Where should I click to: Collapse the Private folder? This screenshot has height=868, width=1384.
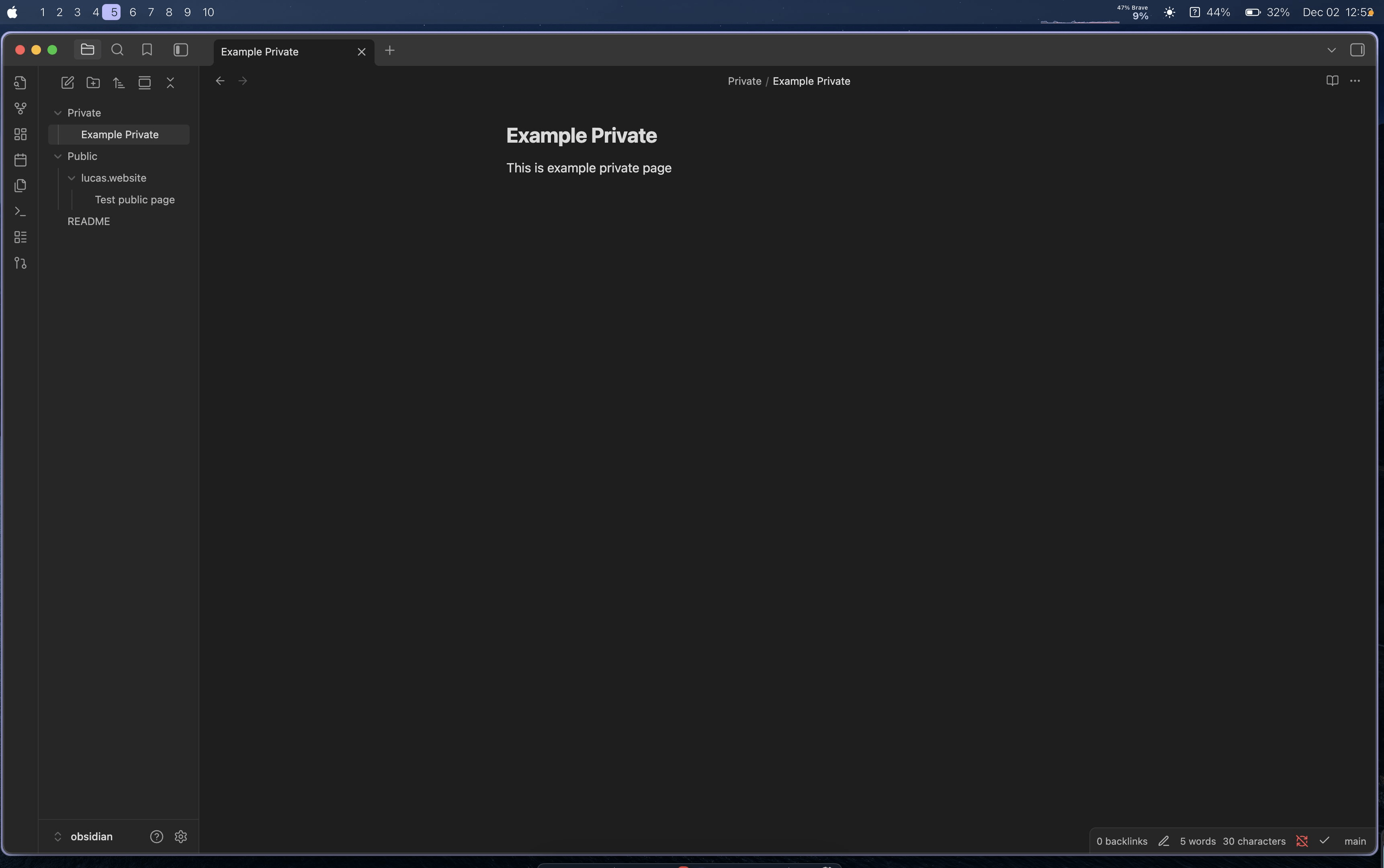point(58,113)
